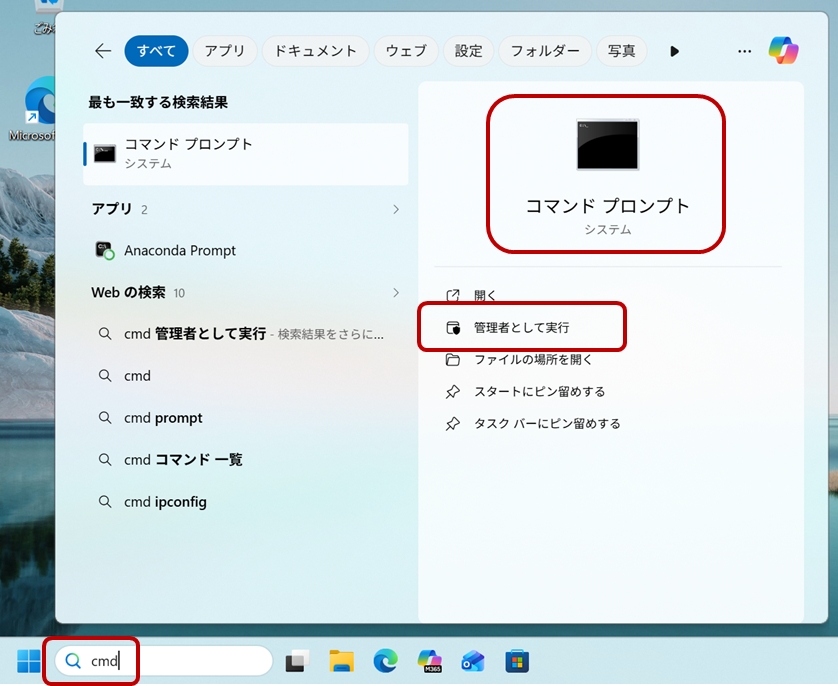This screenshot has height=686, width=838.
Task: Click the back arrow in search panel
Action: [102, 51]
